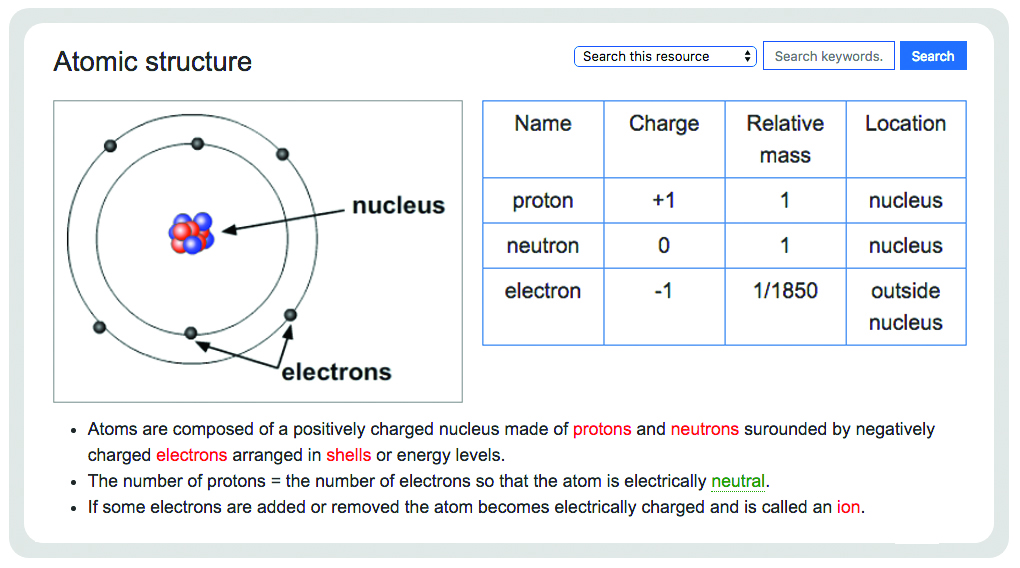
Task: Select the bottom electron on inner shell
Action: point(191,333)
